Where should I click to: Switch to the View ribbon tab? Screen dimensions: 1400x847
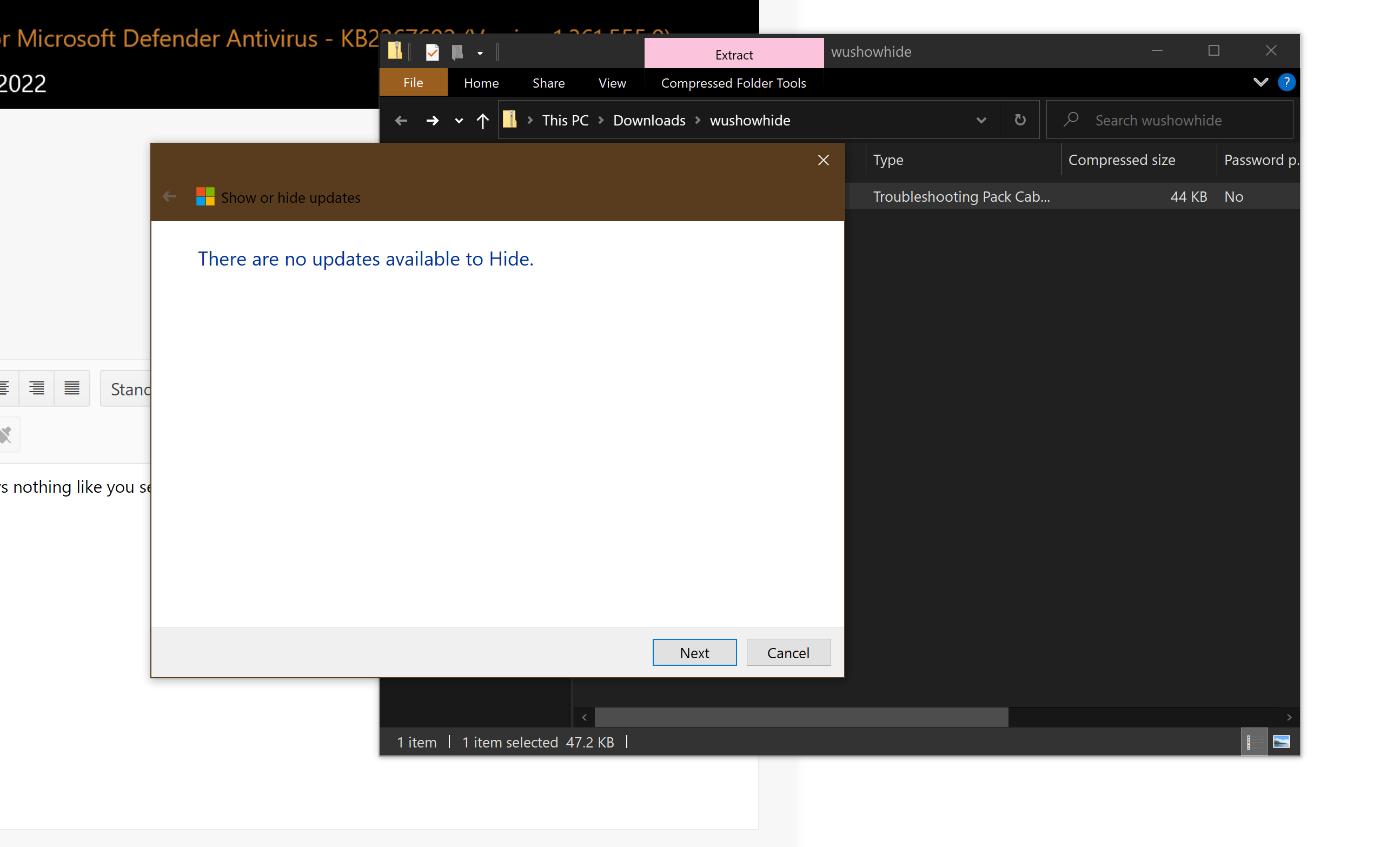pyautogui.click(x=612, y=83)
